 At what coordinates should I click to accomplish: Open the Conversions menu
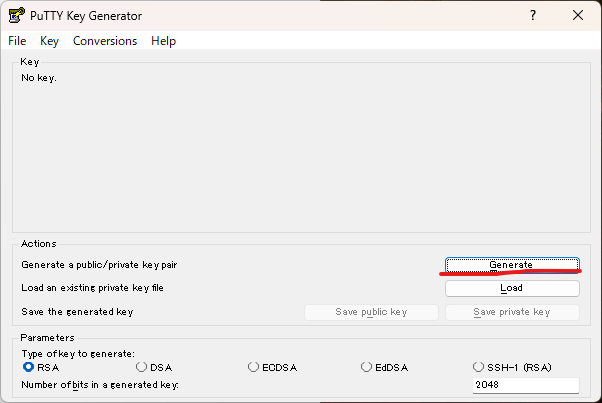click(x=105, y=41)
